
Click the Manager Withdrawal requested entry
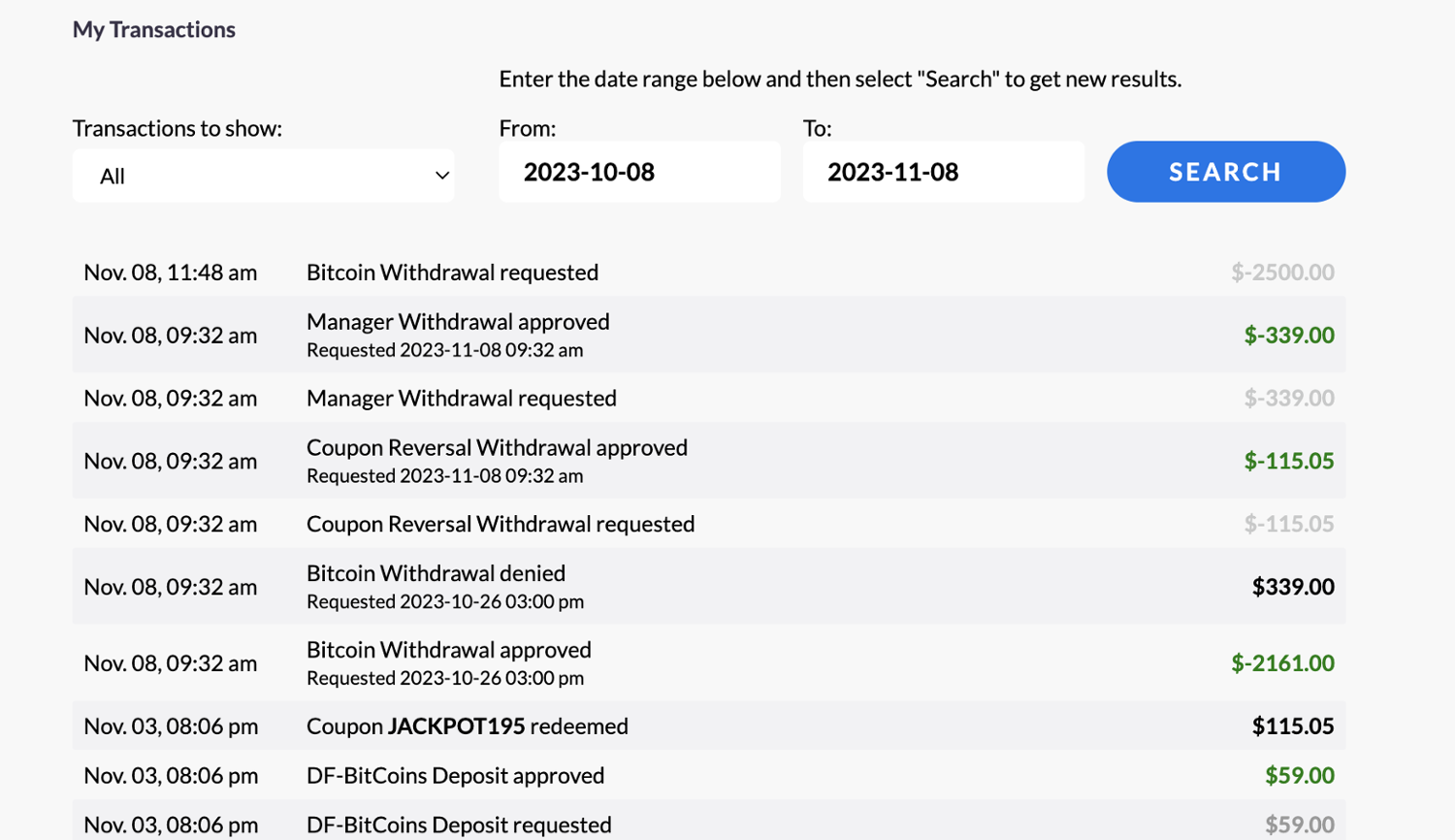(461, 399)
